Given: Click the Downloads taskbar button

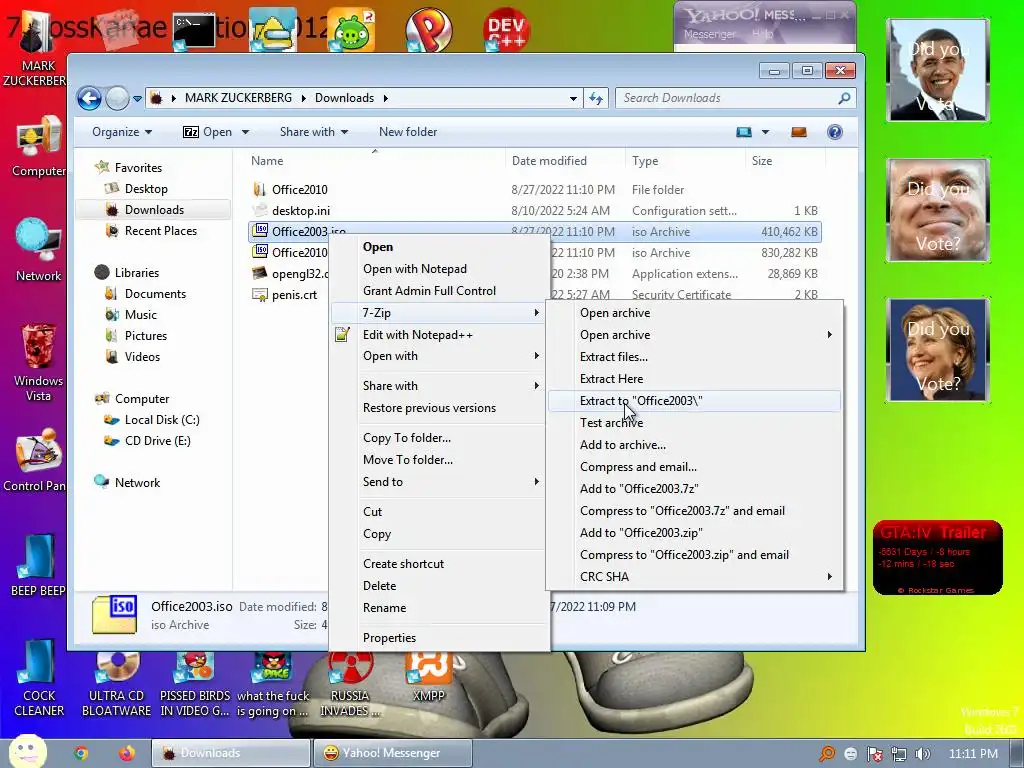Looking at the screenshot, I should pos(231,753).
